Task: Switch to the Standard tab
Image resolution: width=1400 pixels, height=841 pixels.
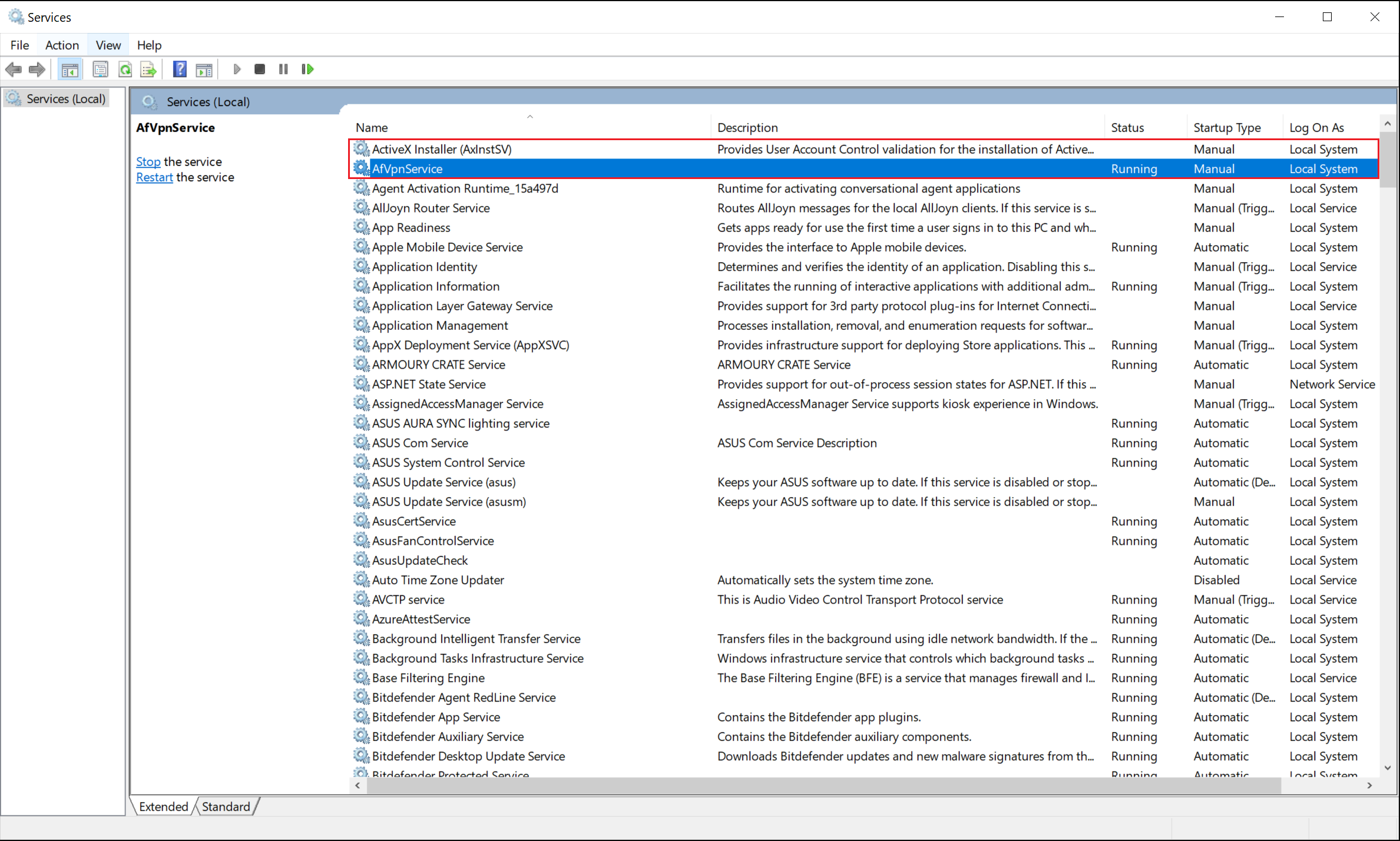Action: pos(226,806)
